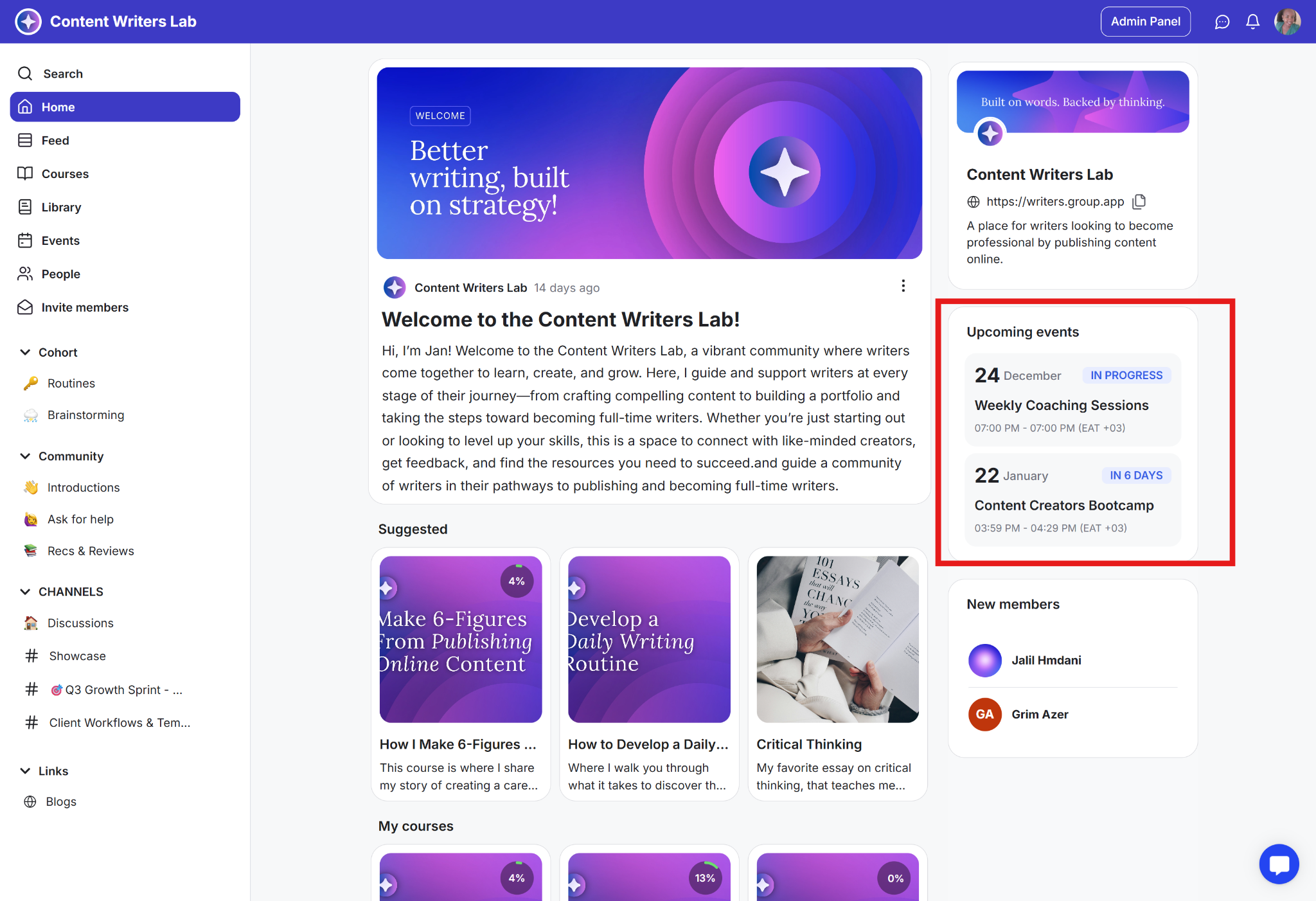Click the user profile avatar
Screen dimensions: 1316x901
pyautogui.click(x=1287, y=22)
